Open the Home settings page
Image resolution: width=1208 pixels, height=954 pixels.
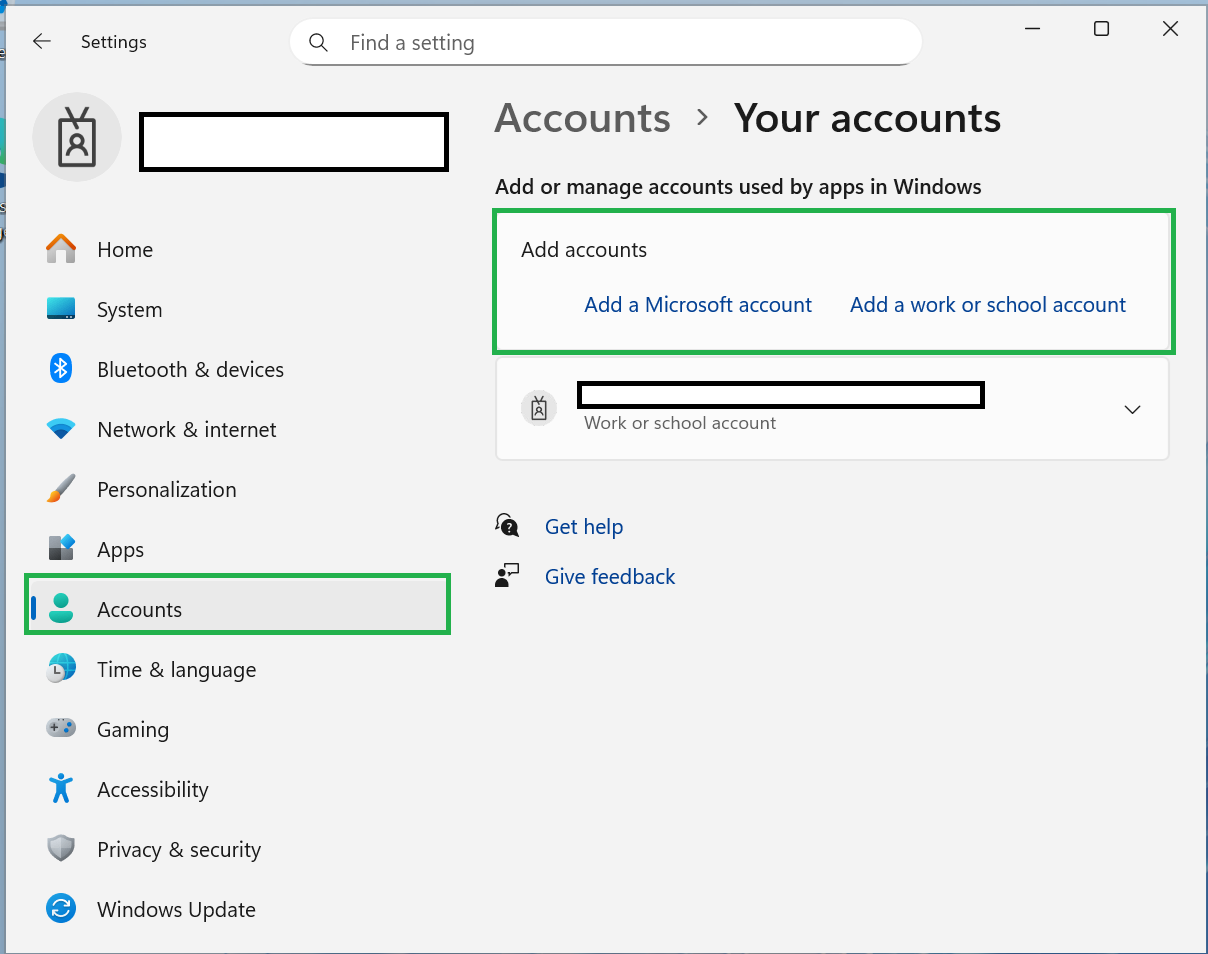pos(238,249)
